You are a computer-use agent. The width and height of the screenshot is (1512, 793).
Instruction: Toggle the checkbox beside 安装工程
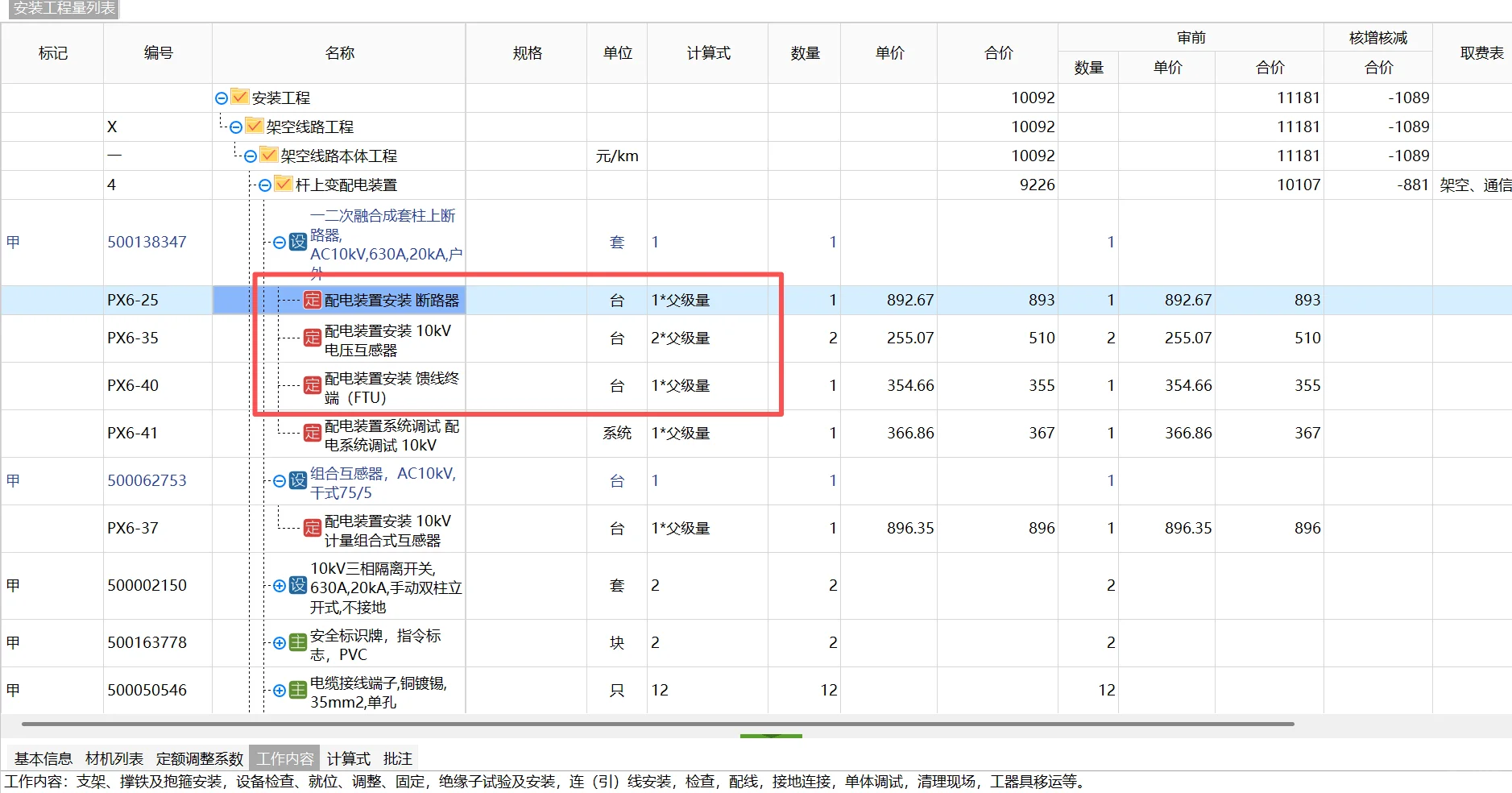240,98
